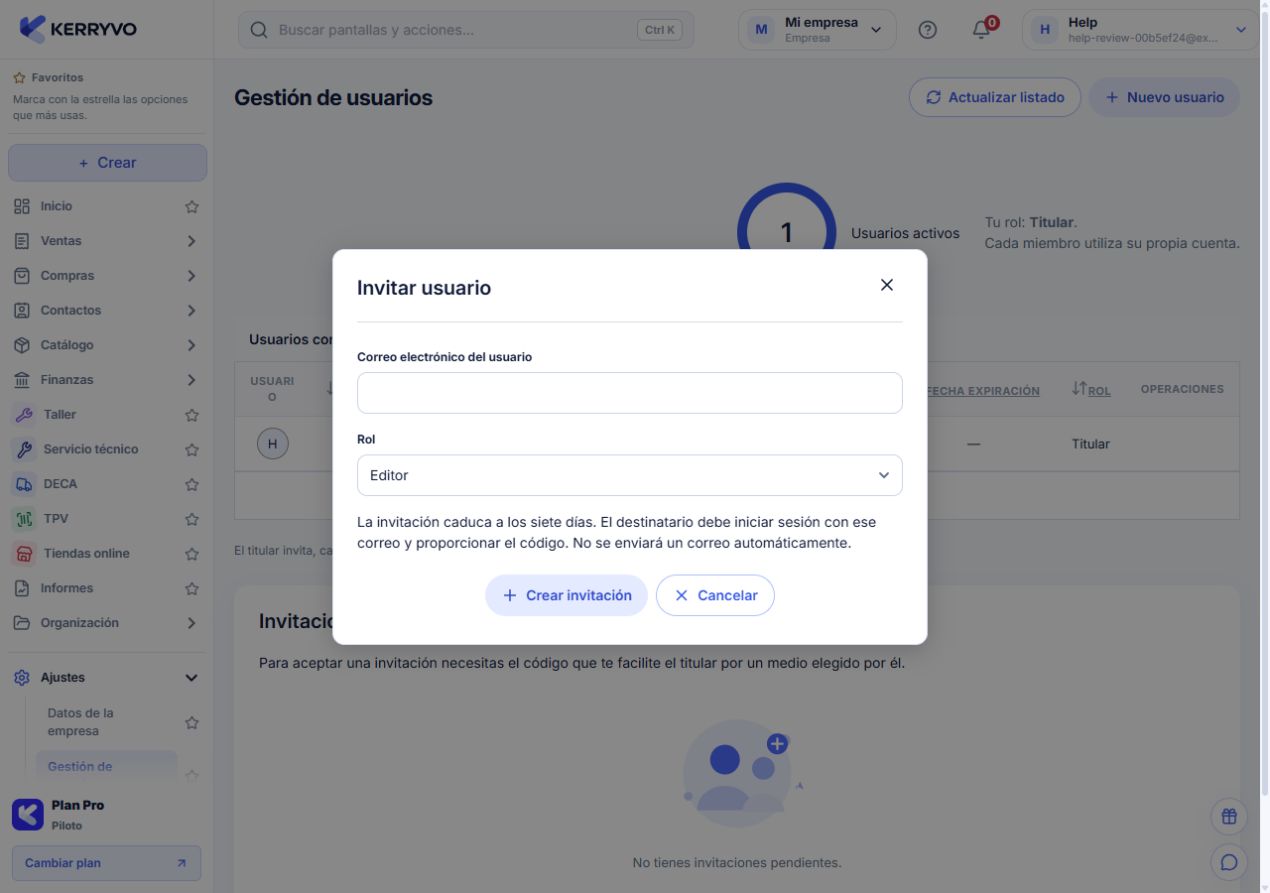Click Cancelar in the dialog
This screenshot has width=1270, height=893.
point(715,595)
